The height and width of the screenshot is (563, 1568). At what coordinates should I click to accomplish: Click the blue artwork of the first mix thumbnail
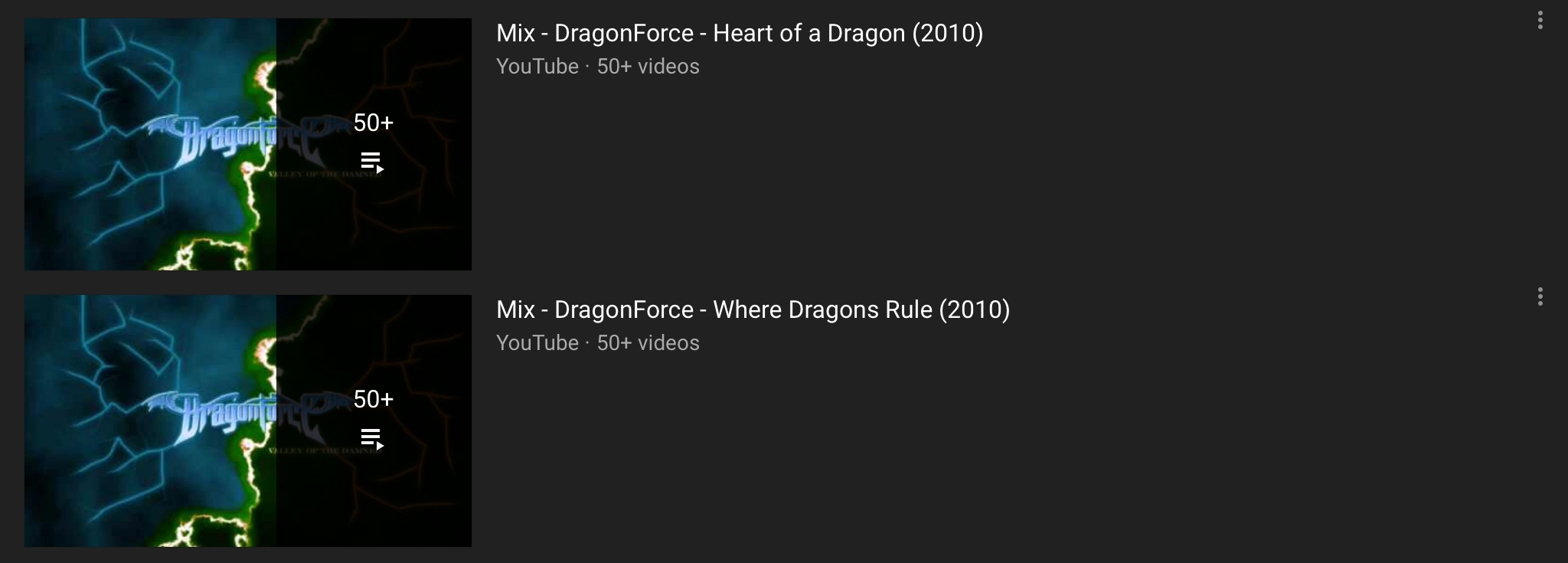[x=115, y=207]
